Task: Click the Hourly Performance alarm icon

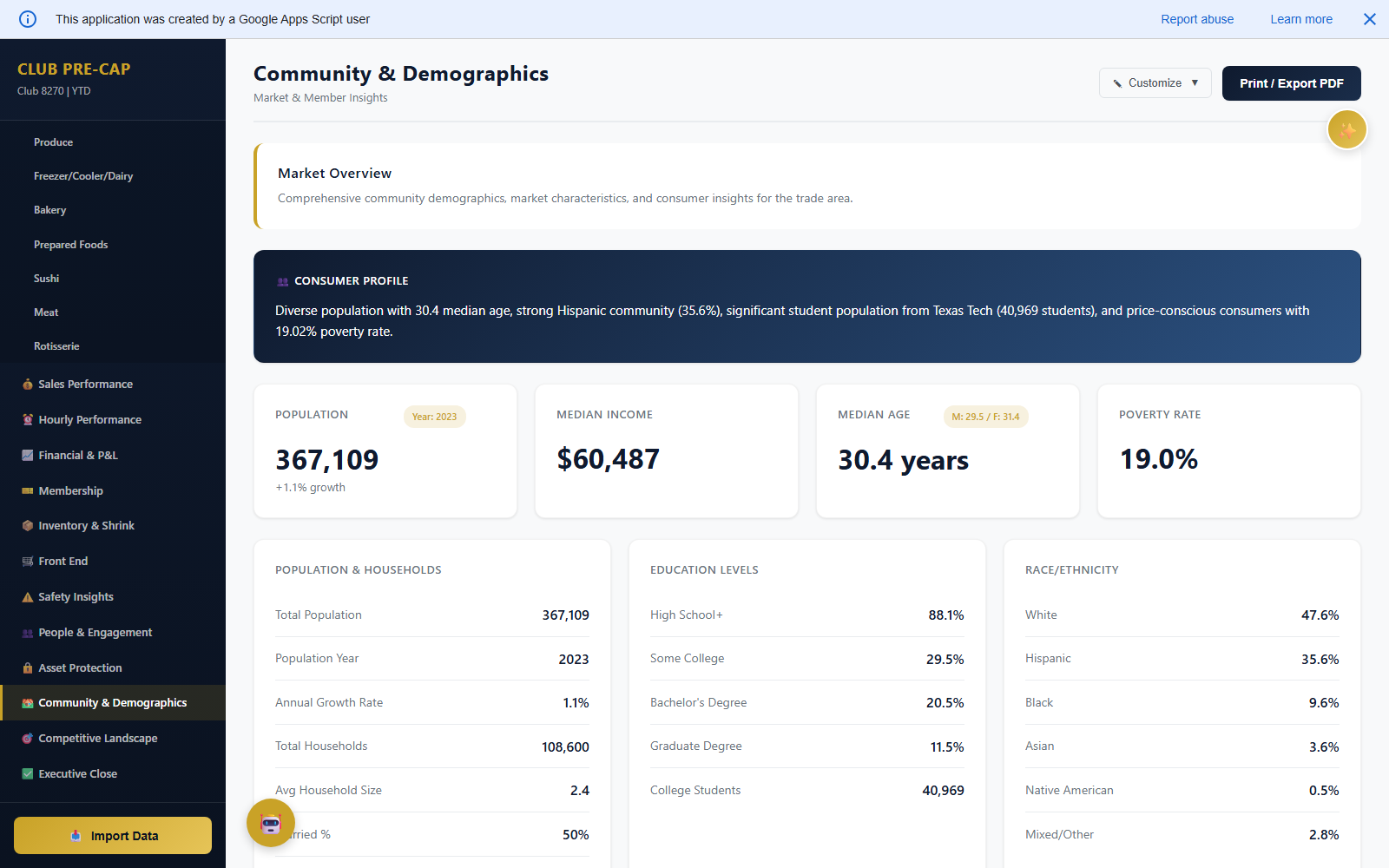Action: (x=28, y=419)
